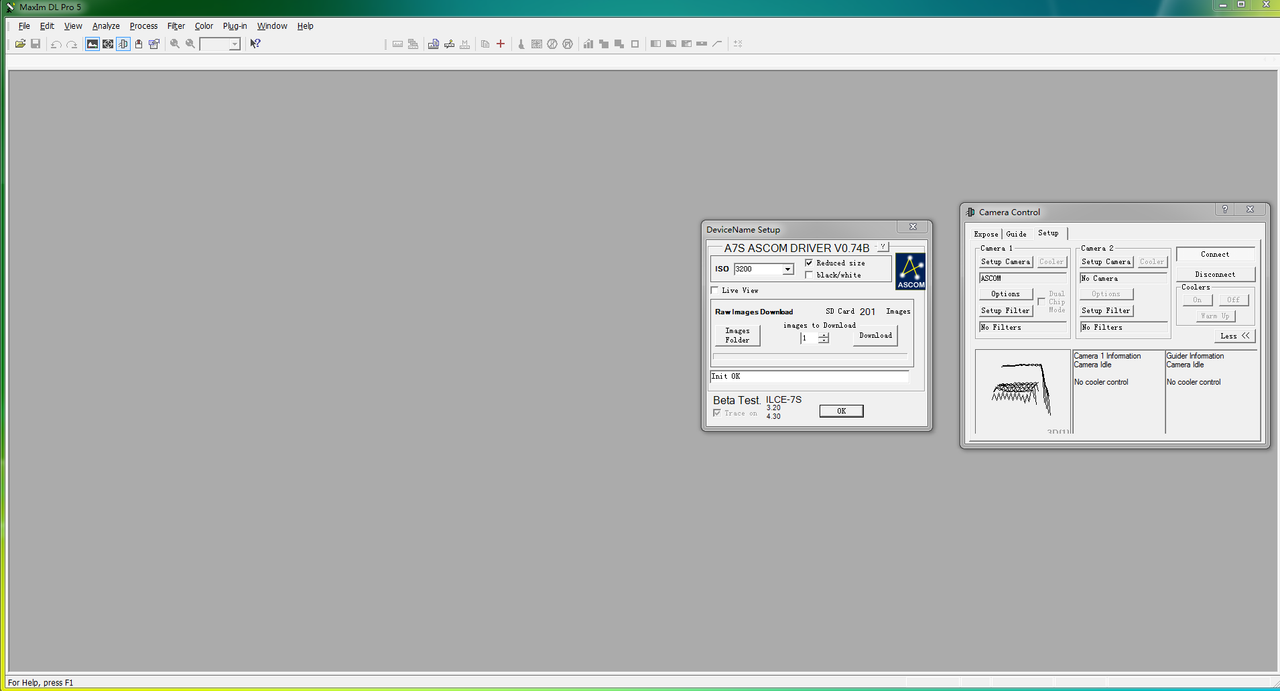Click Setup Filter under Camera 1
The image size is (1280, 691).
coord(1005,311)
